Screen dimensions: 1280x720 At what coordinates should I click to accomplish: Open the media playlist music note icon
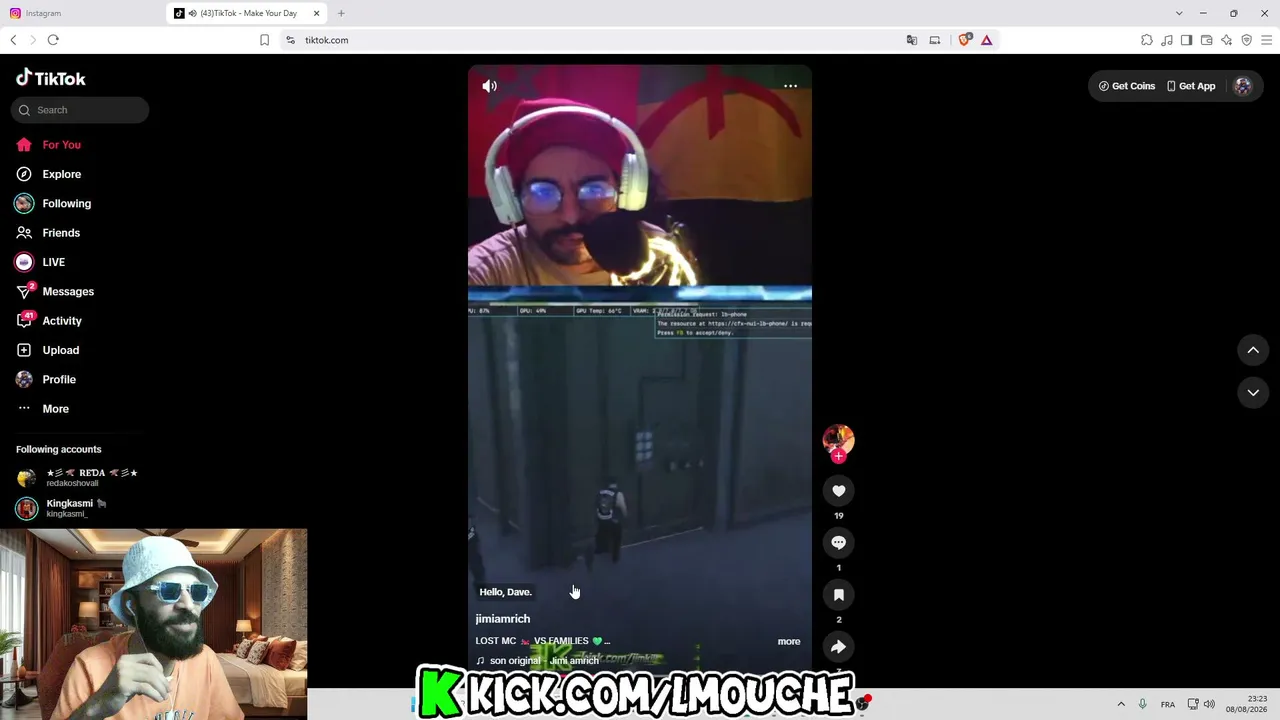click(x=1167, y=40)
